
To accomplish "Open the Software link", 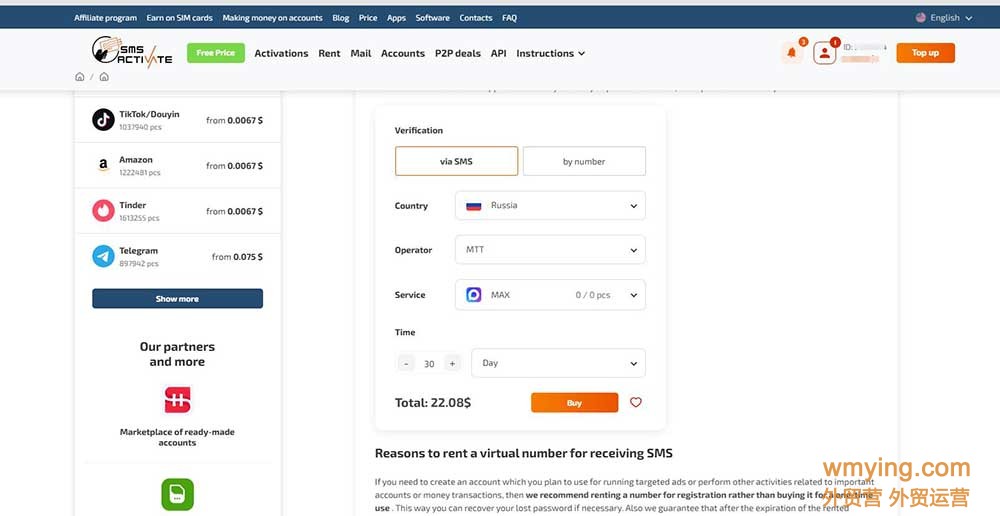I will coord(432,18).
